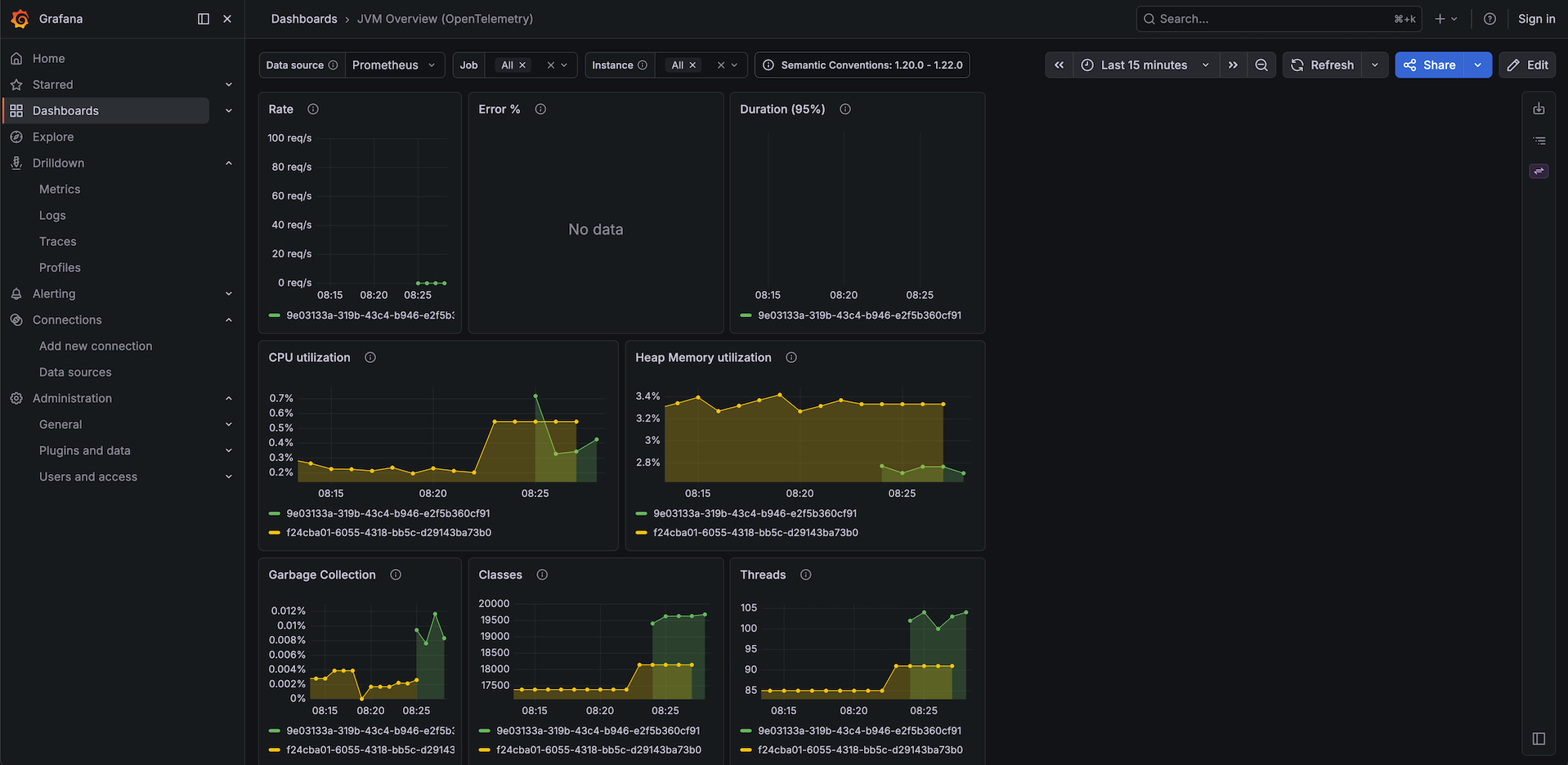Shift time range backwards
The width and height of the screenshot is (1568, 765).
pyautogui.click(x=1059, y=65)
